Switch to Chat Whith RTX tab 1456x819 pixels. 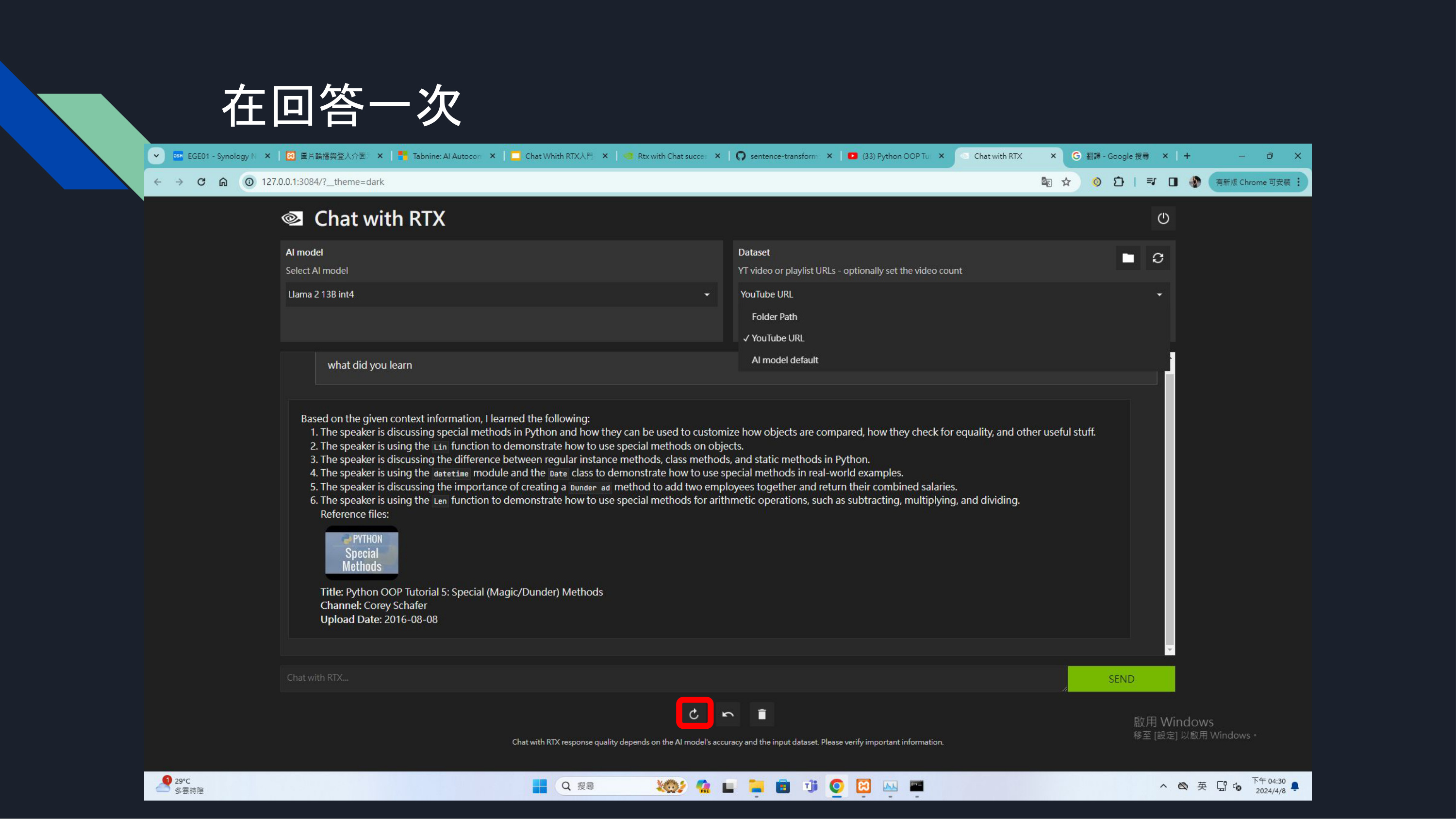point(559,155)
